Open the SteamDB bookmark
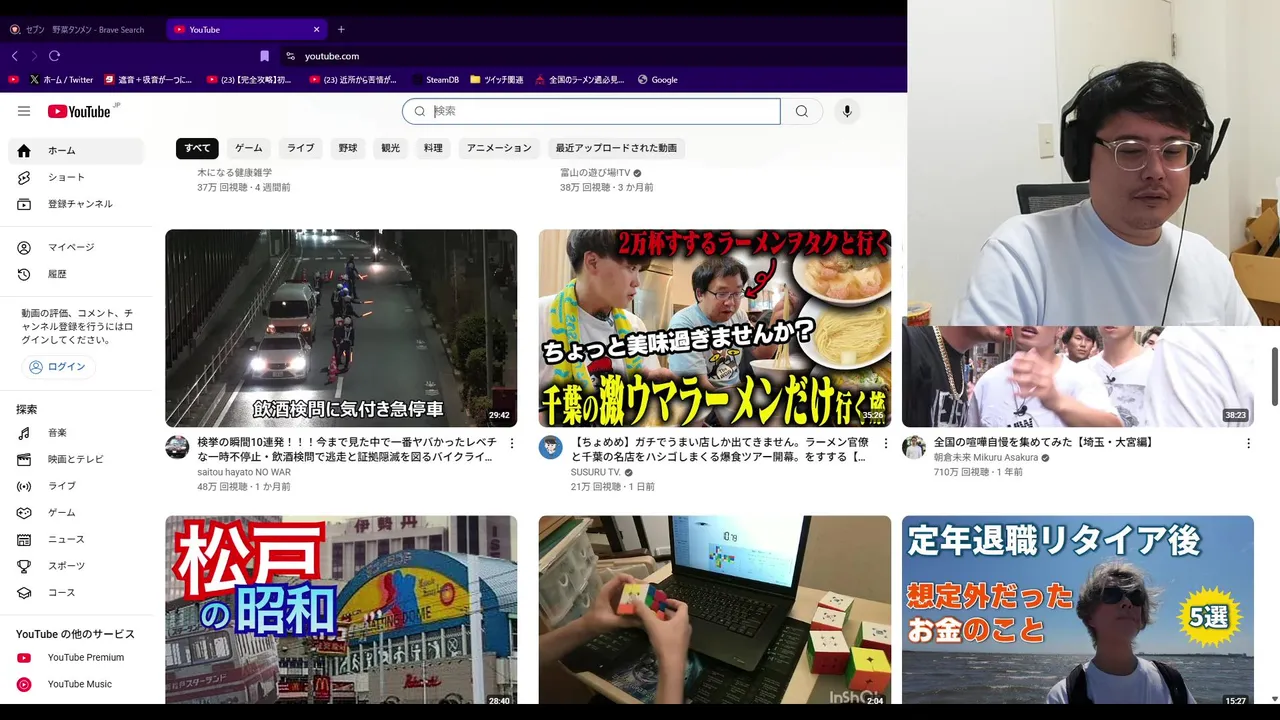The height and width of the screenshot is (720, 1280). tap(435, 80)
